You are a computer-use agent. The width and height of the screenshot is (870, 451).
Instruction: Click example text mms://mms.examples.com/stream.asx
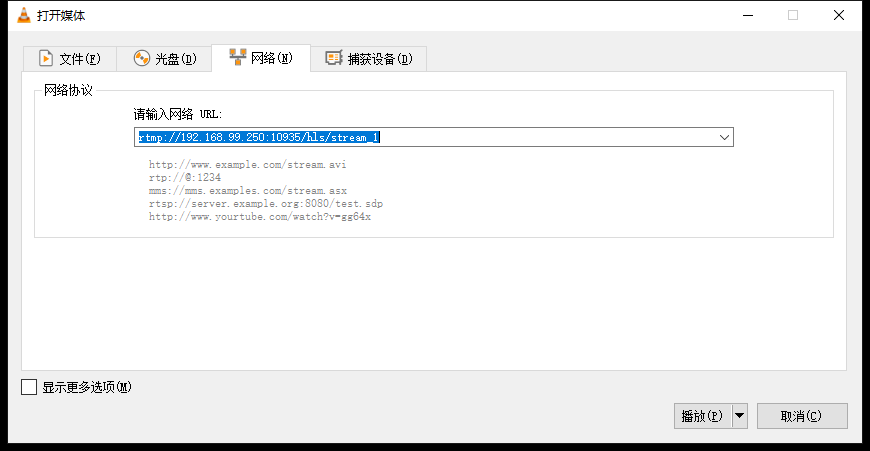point(247,191)
